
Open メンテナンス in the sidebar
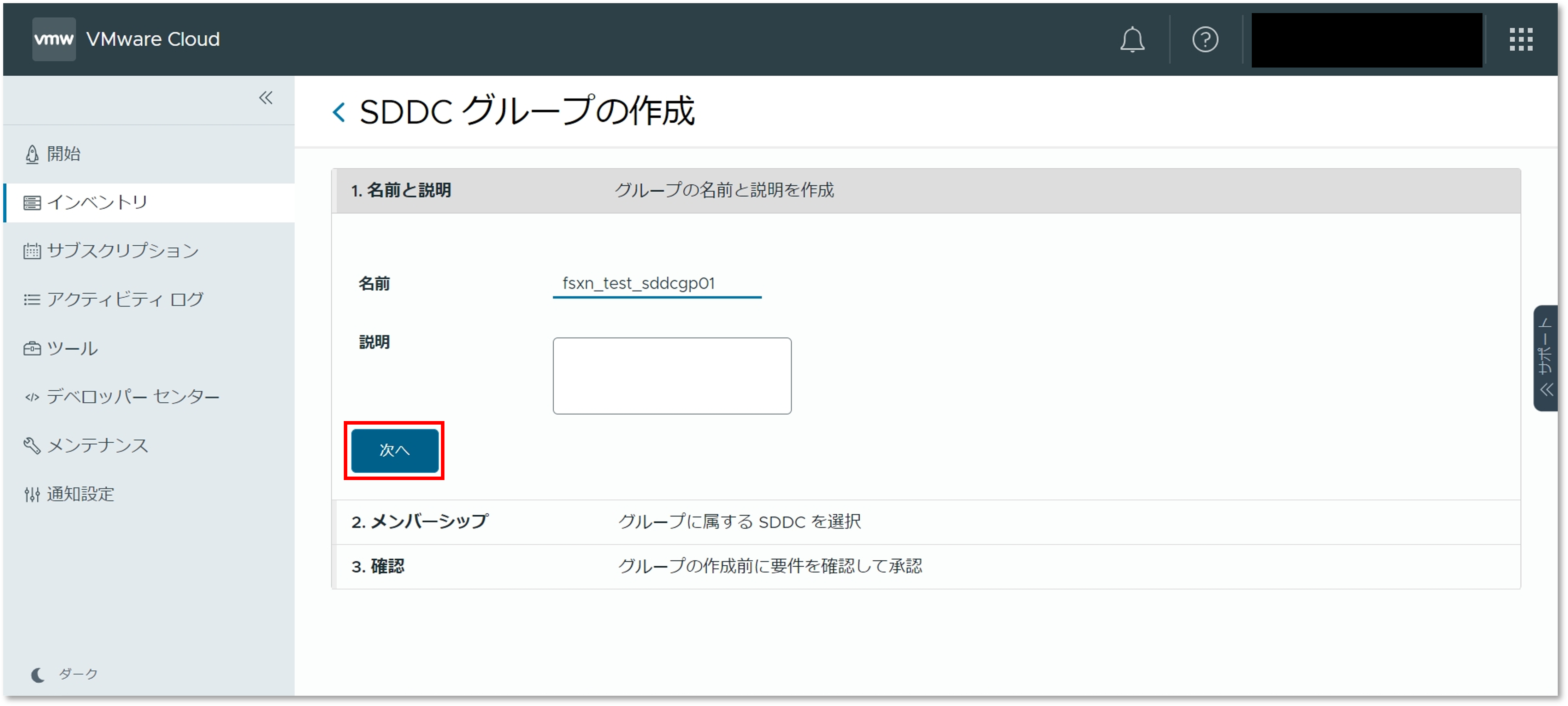148,445
